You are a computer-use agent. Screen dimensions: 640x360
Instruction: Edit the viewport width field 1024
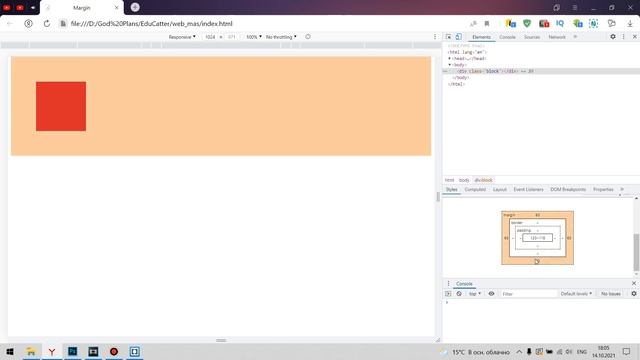(x=210, y=37)
